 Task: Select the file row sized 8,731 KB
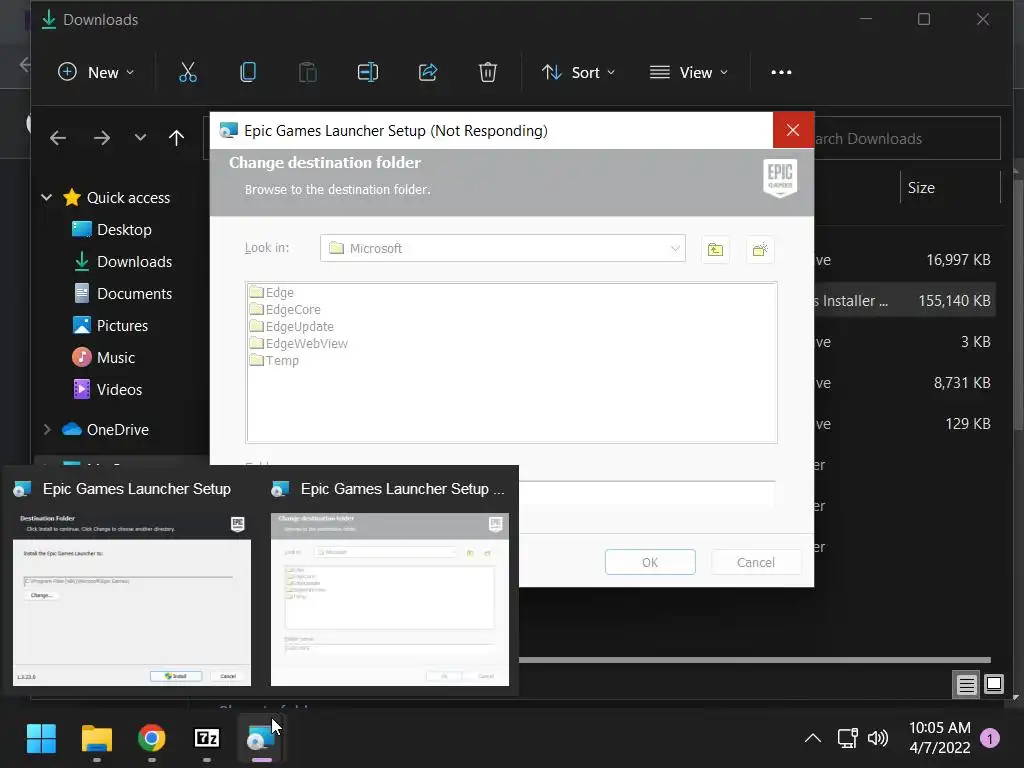click(905, 383)
